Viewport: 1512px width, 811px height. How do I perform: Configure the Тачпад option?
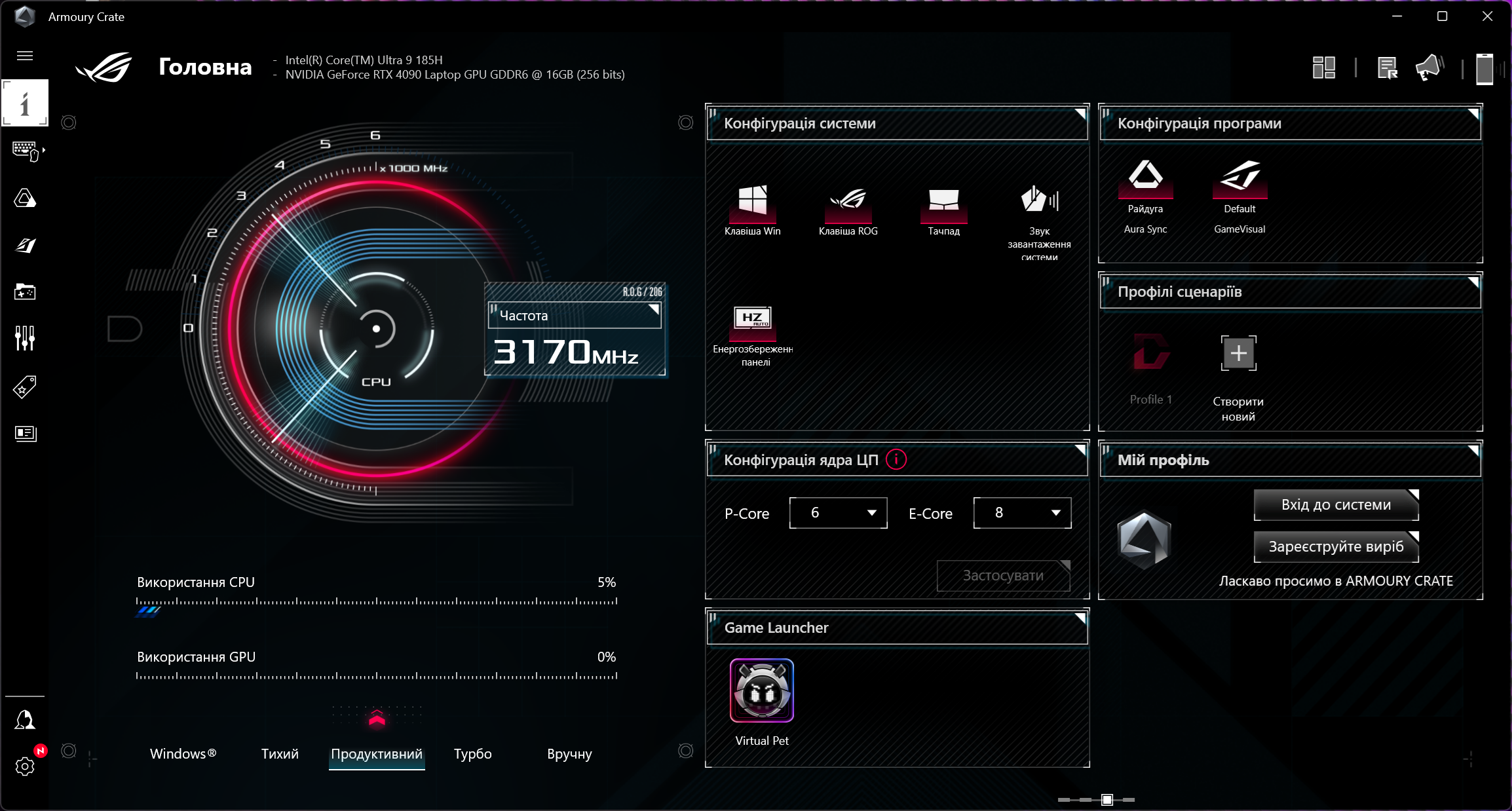943,206
